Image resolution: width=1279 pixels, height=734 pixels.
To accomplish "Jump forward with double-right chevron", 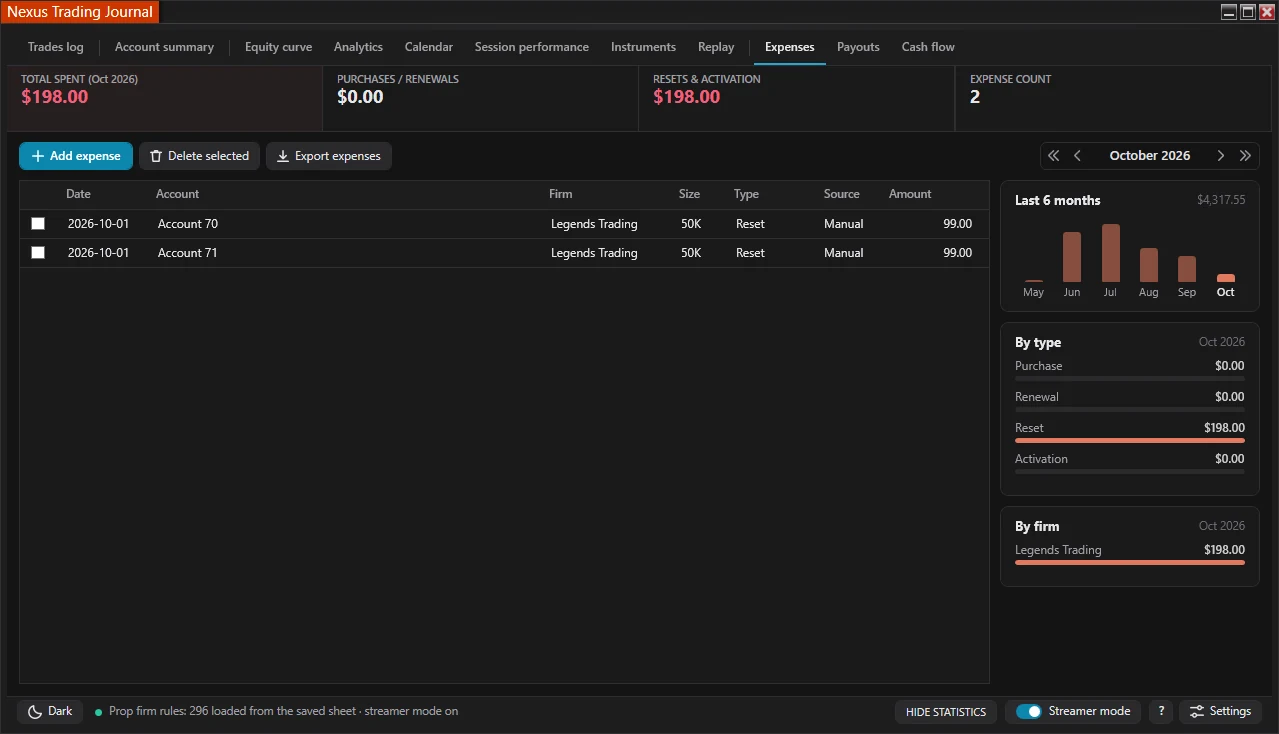I will (x=1245, y=156).
